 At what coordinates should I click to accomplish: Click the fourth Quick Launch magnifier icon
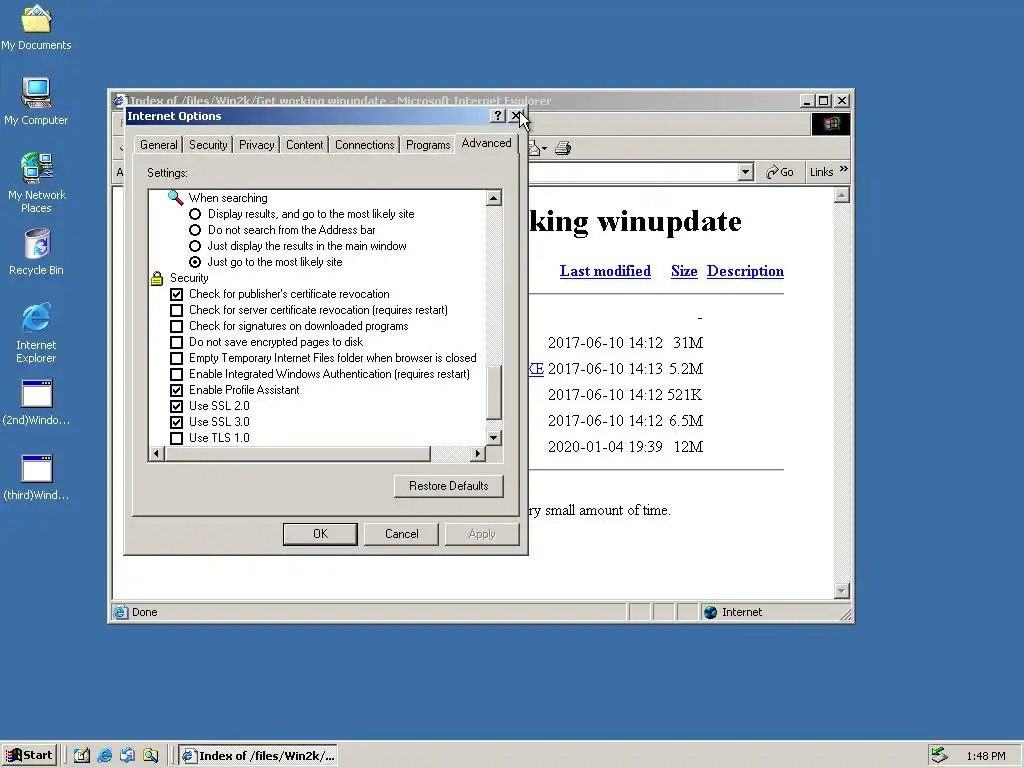click(150, 756)
